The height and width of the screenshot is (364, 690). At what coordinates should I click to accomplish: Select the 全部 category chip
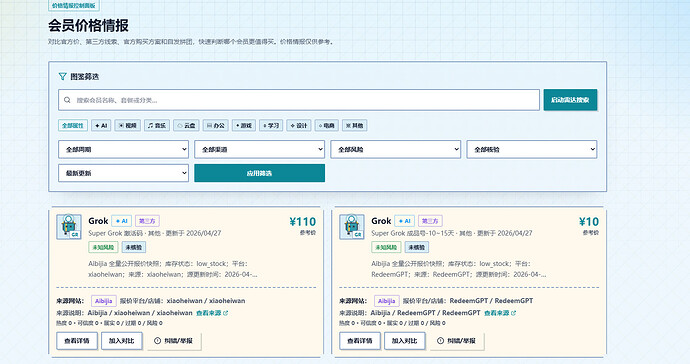[73, 125]
